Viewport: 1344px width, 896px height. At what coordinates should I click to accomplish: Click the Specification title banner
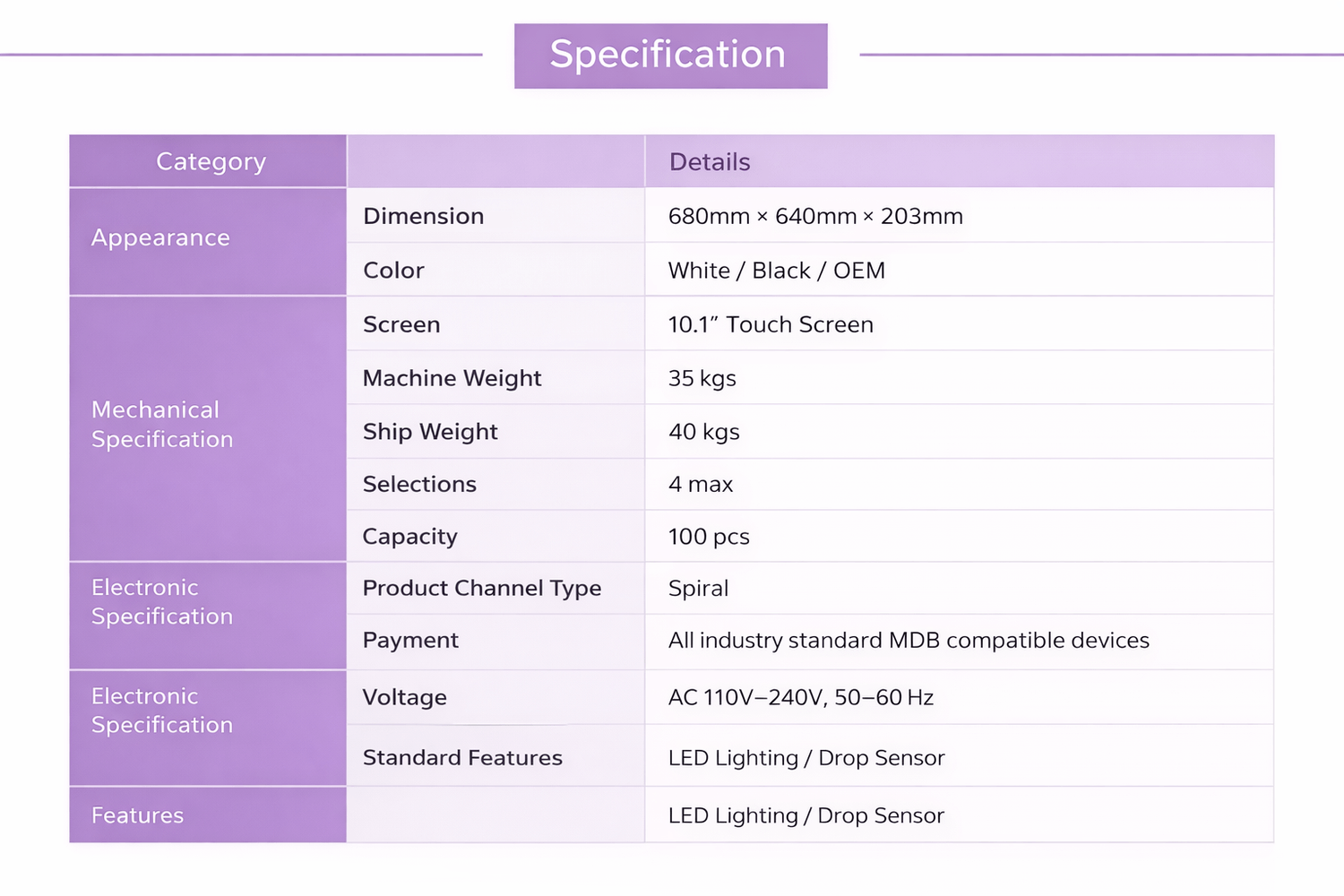(669, 56)
